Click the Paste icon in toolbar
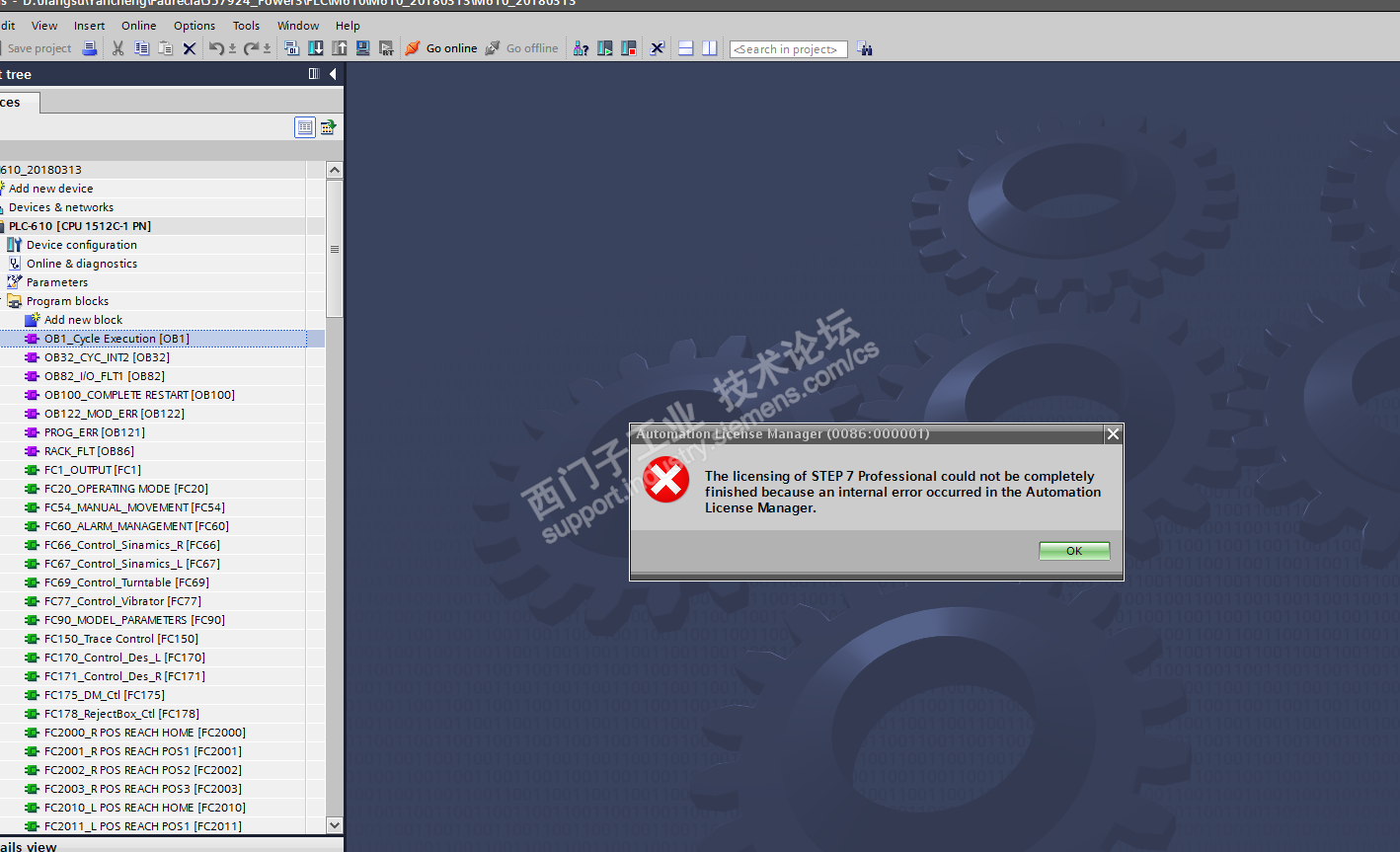1400x852 pixels. pos(166,48)
